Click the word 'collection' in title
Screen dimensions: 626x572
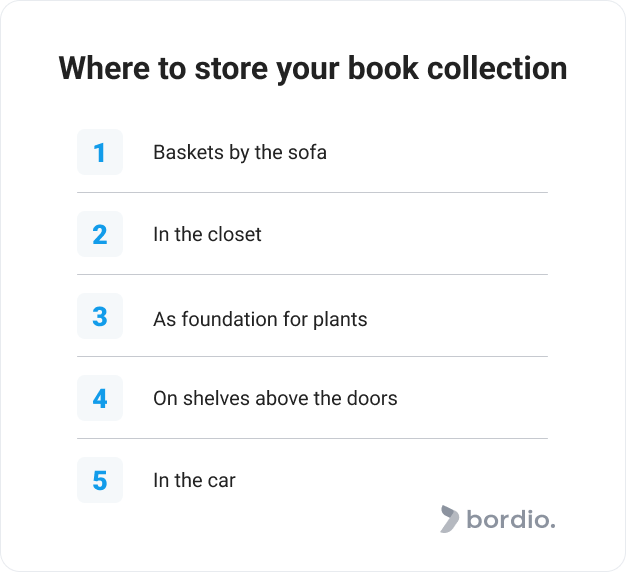tap(497, 68)
